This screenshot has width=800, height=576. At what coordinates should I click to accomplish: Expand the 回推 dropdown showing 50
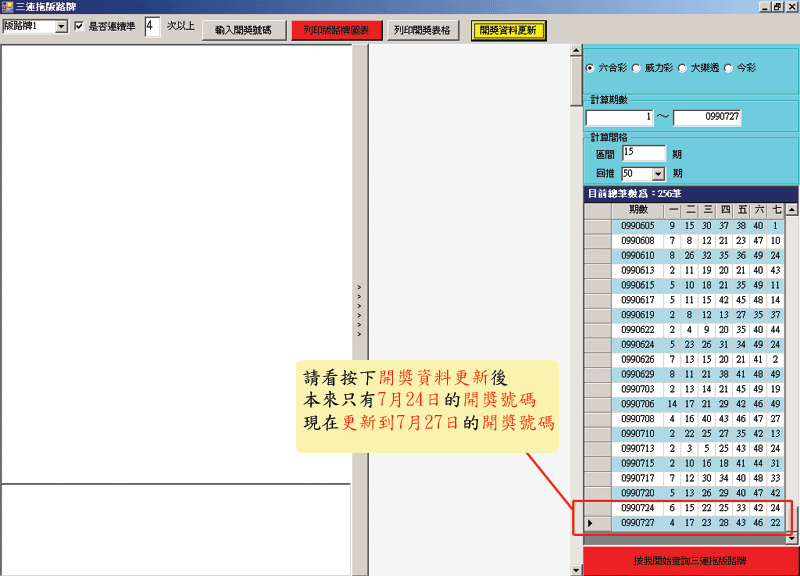click(657, 173)
